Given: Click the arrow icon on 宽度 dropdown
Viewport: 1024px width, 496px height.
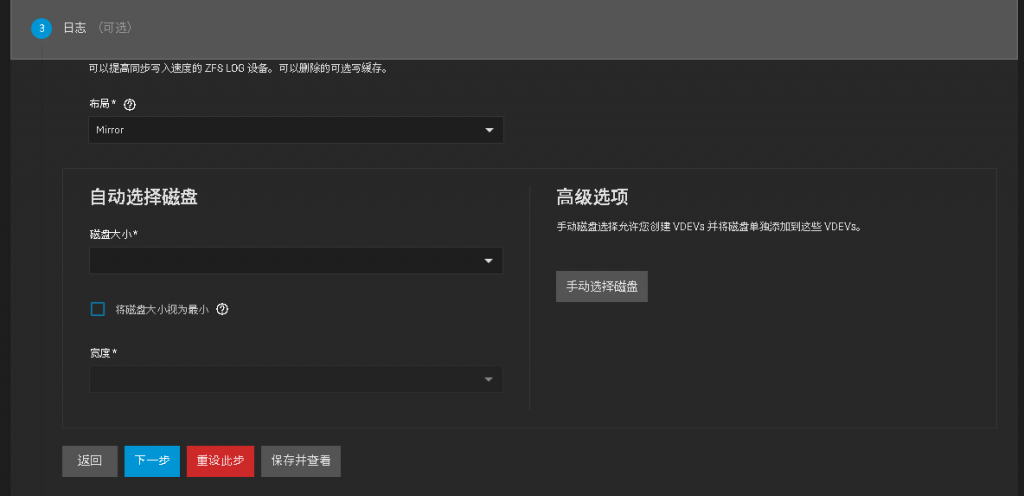Looking at the screenshot, I should 489,380.
